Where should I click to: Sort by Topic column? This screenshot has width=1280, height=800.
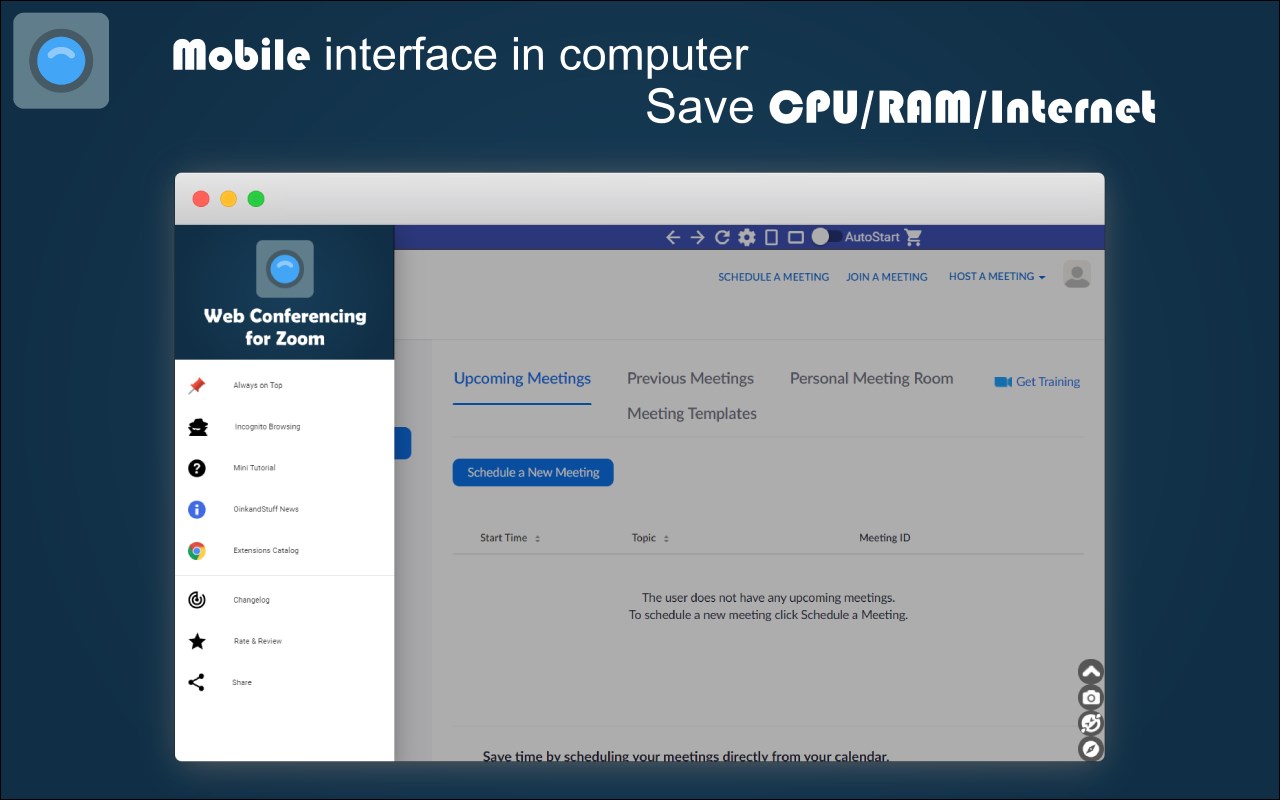[x=650, y=538]
